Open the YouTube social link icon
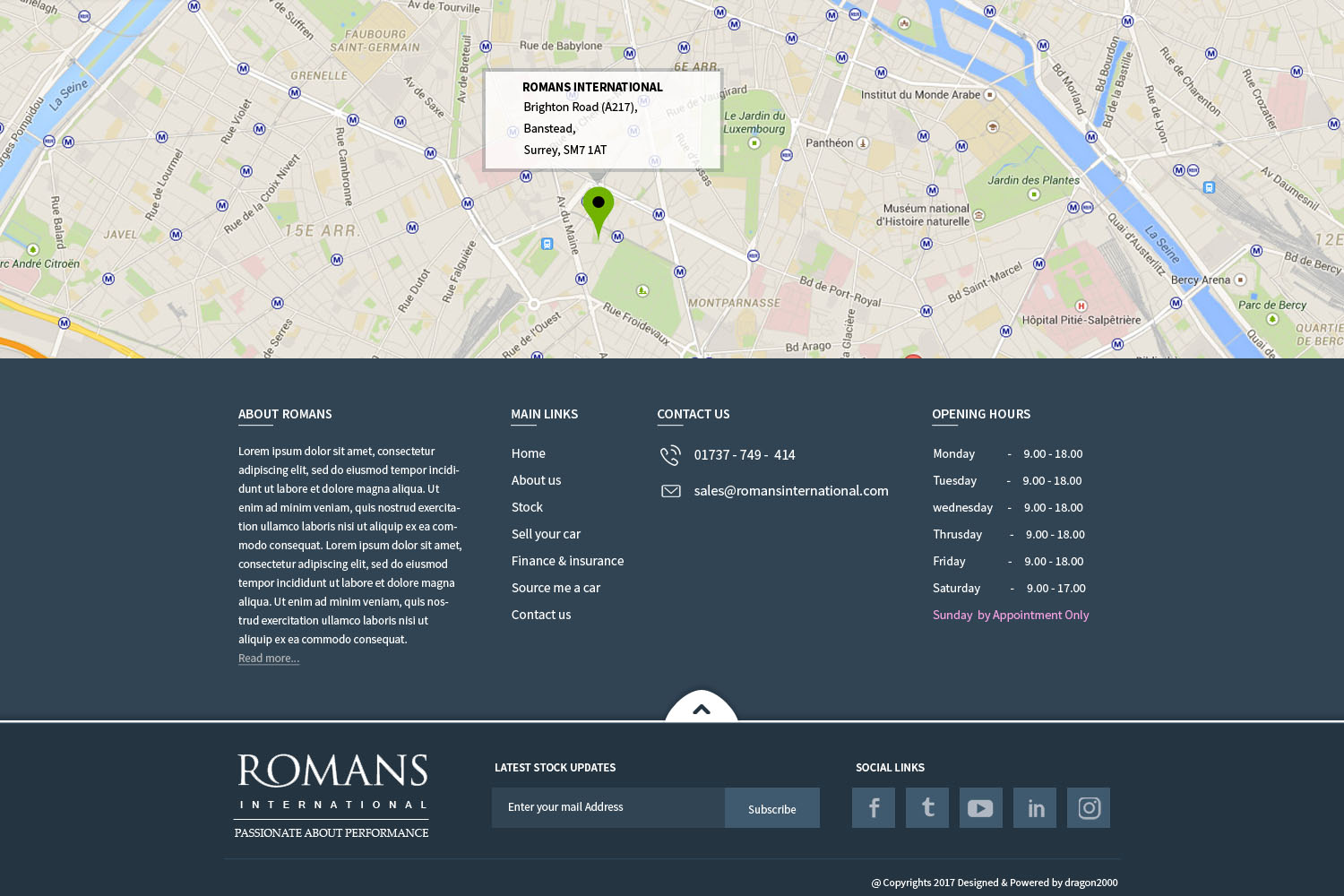 [x=981, y=808]
